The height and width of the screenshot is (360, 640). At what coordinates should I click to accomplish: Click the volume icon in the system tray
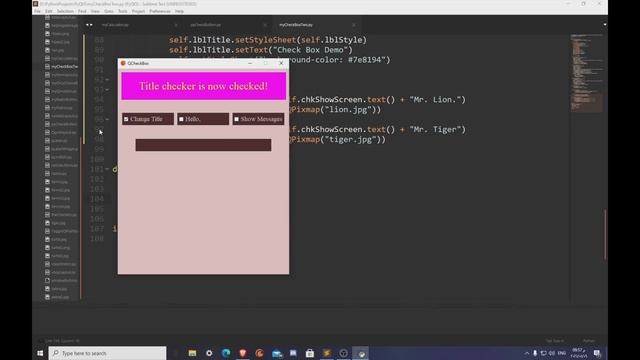(x=552, y=353)
